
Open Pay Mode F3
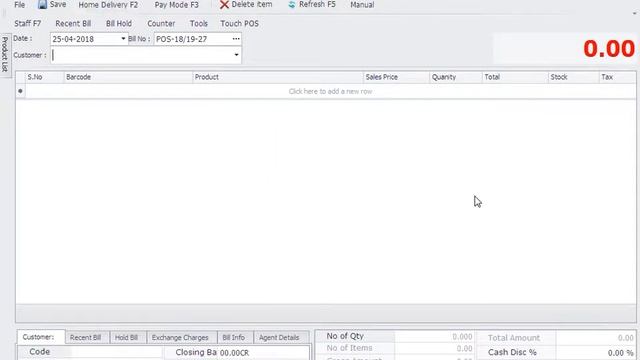tap(176, 5)
